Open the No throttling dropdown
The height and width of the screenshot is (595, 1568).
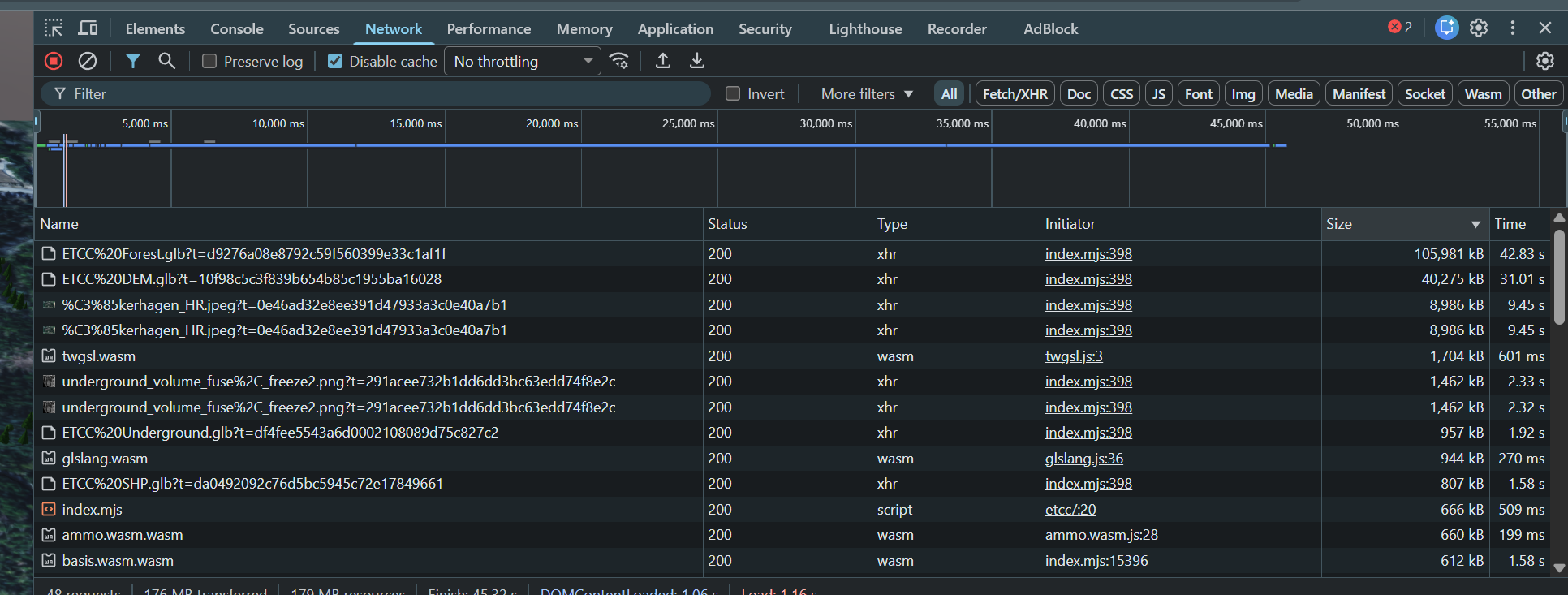523,61
